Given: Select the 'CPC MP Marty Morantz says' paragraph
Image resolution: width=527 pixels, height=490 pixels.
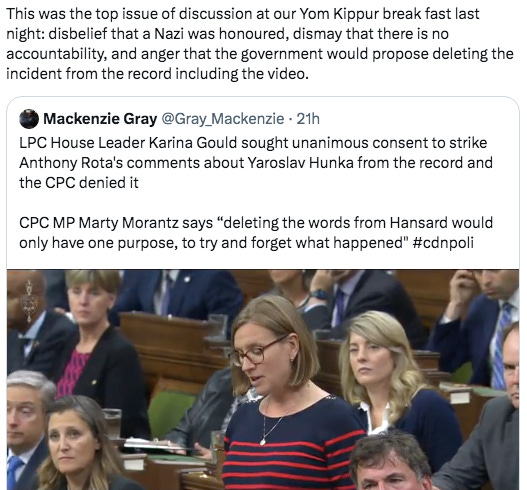Looking at the screenshot, I should tap(256, 233).
